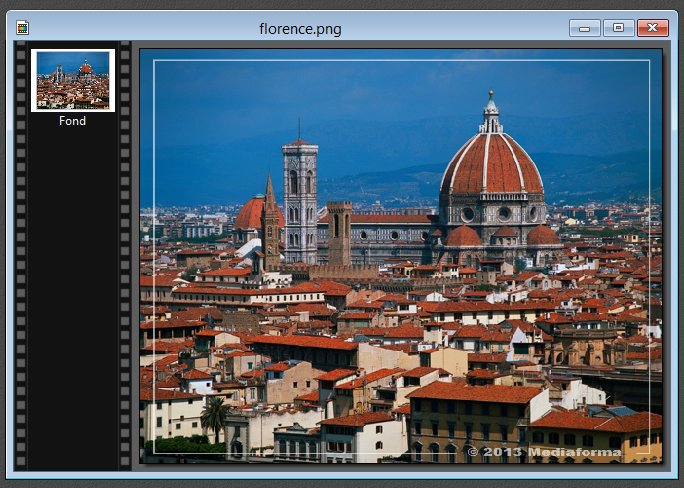Click the lantern atop the cathedral dome
This screenshot has height=488, width=684.
click(x=491, y=112)
